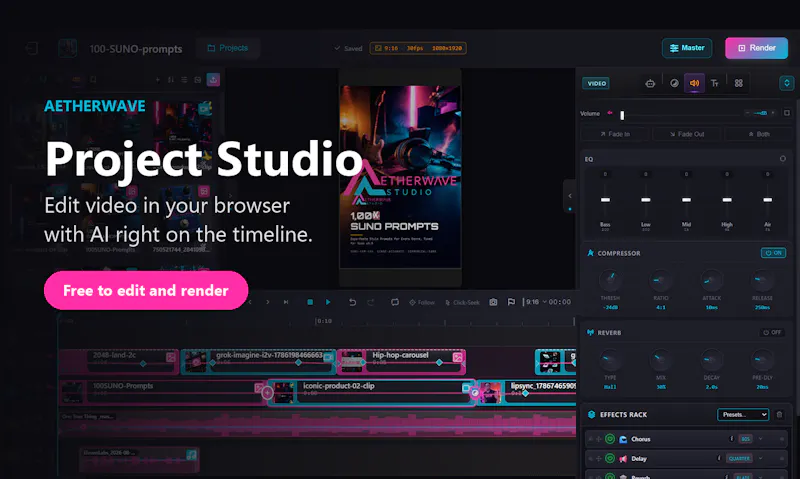Image resolution: width=800 pixels, height=479 pixels.
Task: Click the redo arrow icon
Action: pyautogui.click(x=370, y=302)
